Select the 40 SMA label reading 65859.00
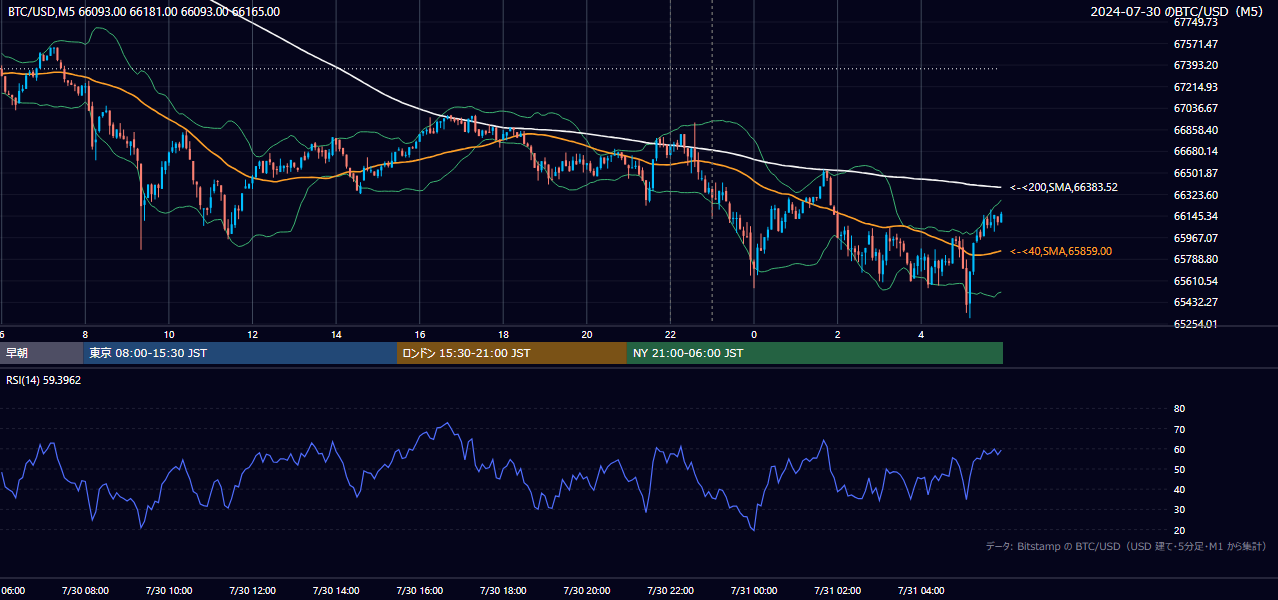Image resolution: width=1278 pixels, height=600 pixels. pyautogui.click(x=1061, y=251)
